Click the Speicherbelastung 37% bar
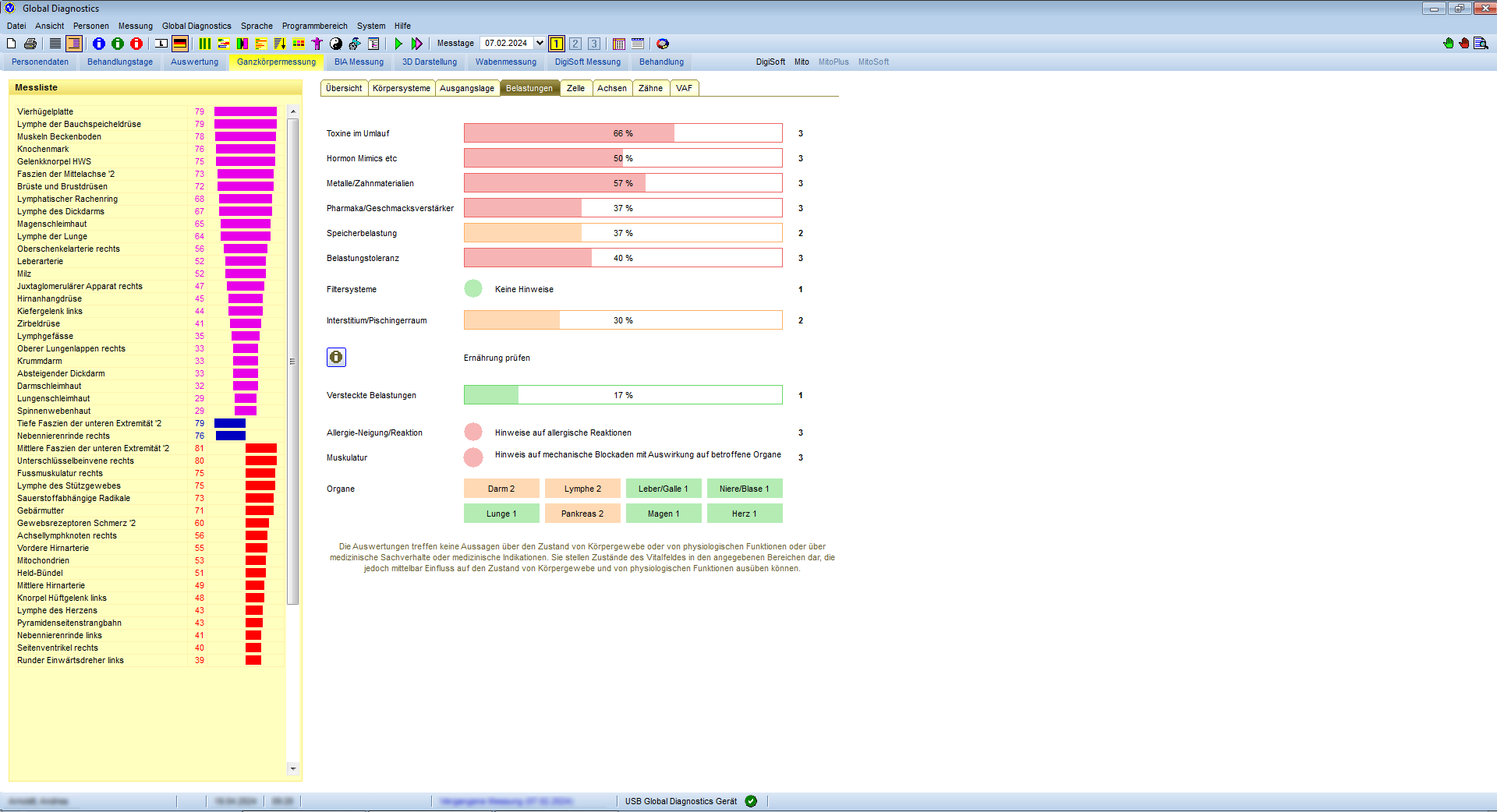The height and width of the screenshot is (812, 1497). pyautogui.click(x=623, y=233)
